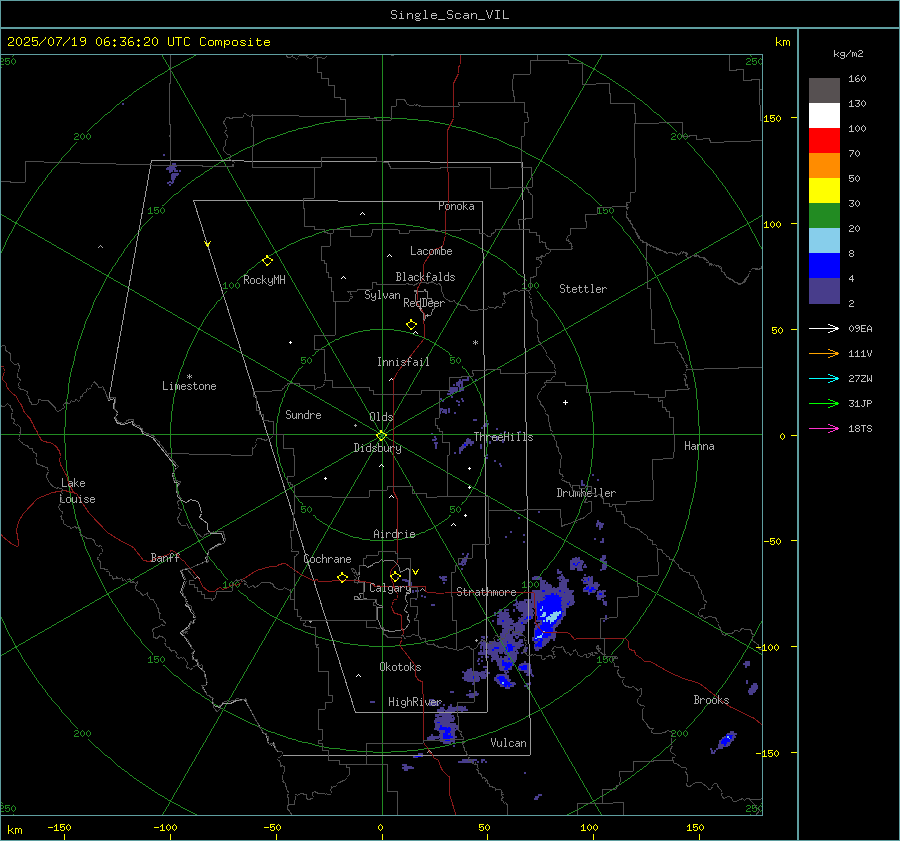Click the Hanna town label

pos(699,446)
